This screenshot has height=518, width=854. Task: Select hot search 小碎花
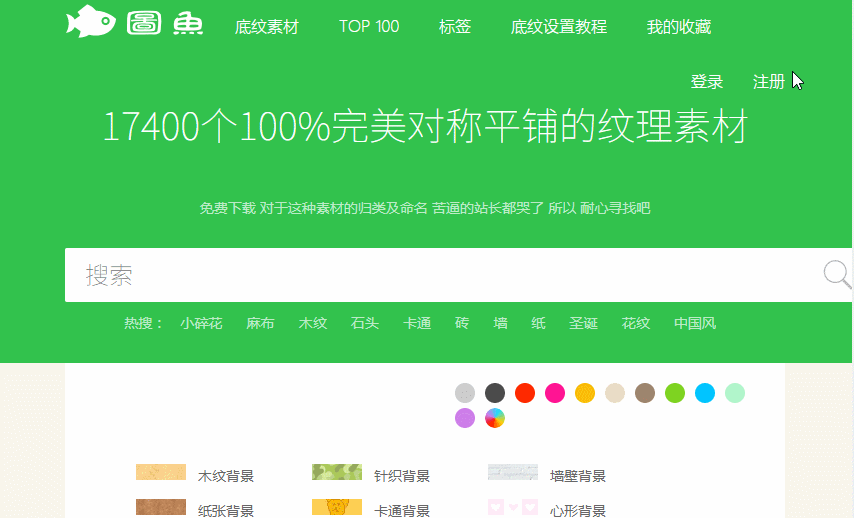pyautogui.click(x=202, y=324)
